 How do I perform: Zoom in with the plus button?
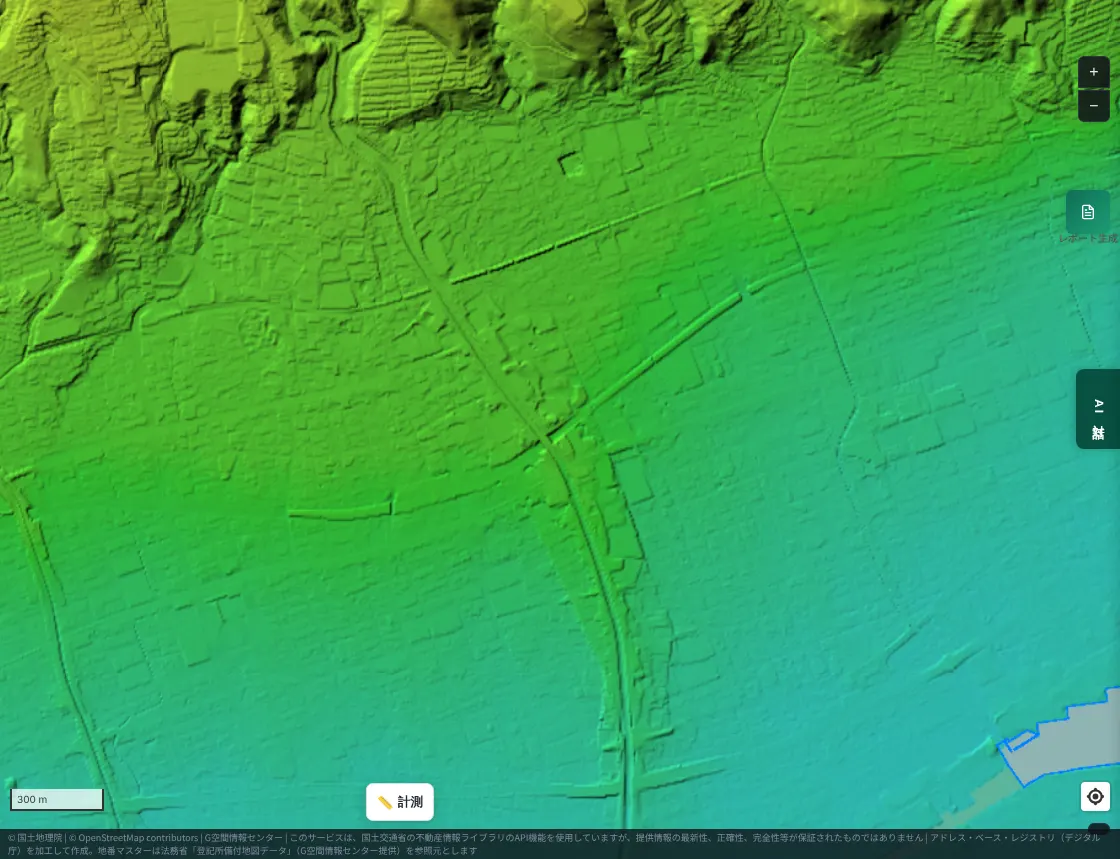(x=1094, y=71)
